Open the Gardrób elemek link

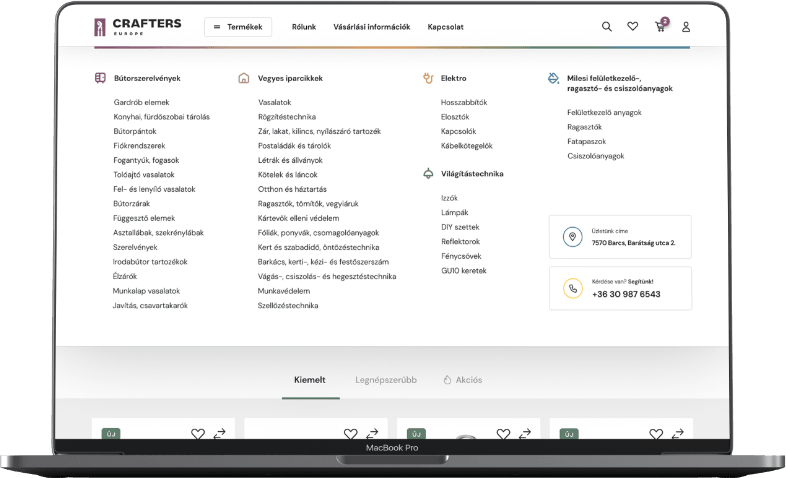coord(141,102)
